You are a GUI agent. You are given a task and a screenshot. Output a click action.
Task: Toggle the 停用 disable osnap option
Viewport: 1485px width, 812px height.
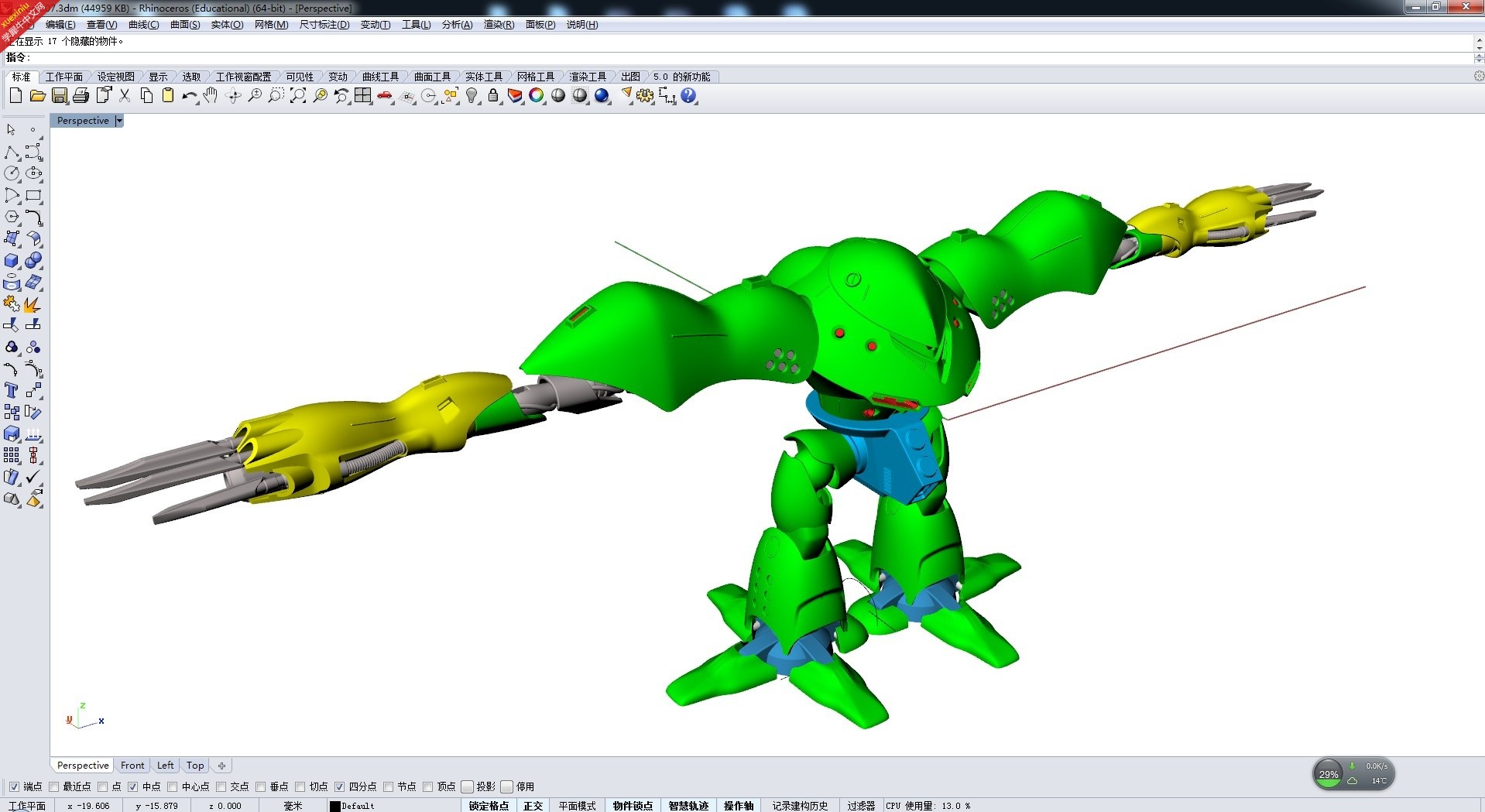(507, 786)
